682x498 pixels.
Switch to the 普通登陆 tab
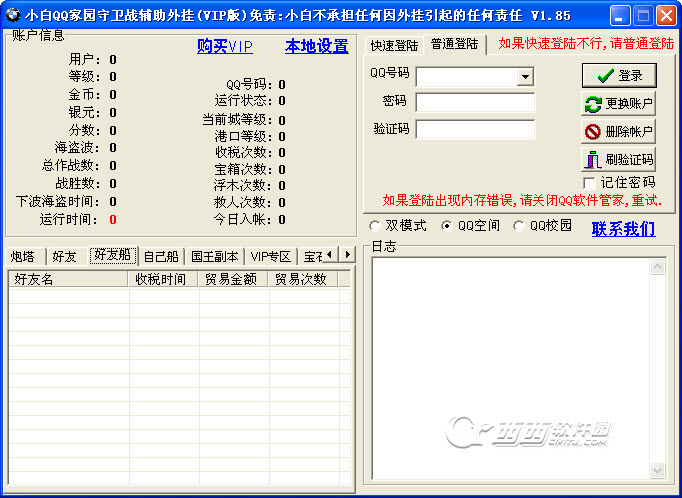click(455, 43)
